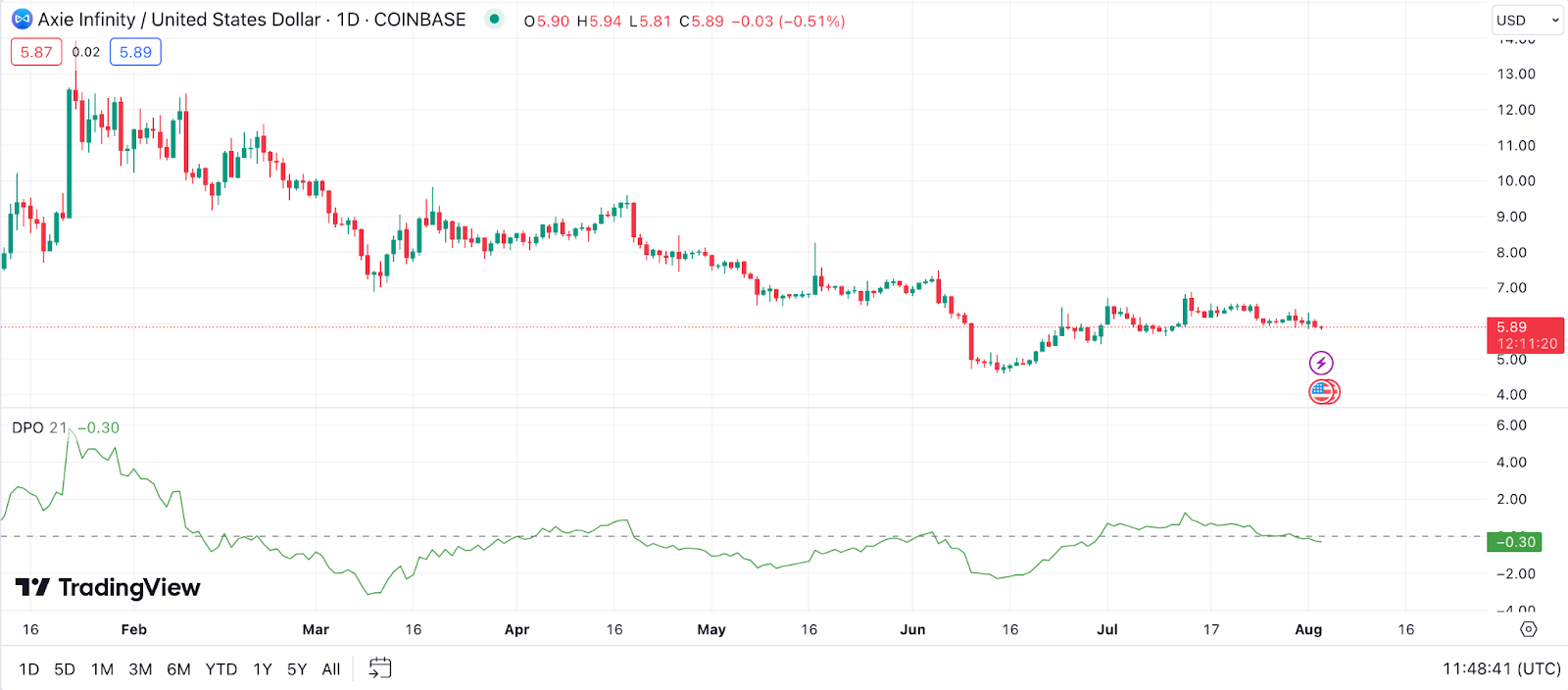Click the green -0.30 DPO value label

pos(1514,542)
